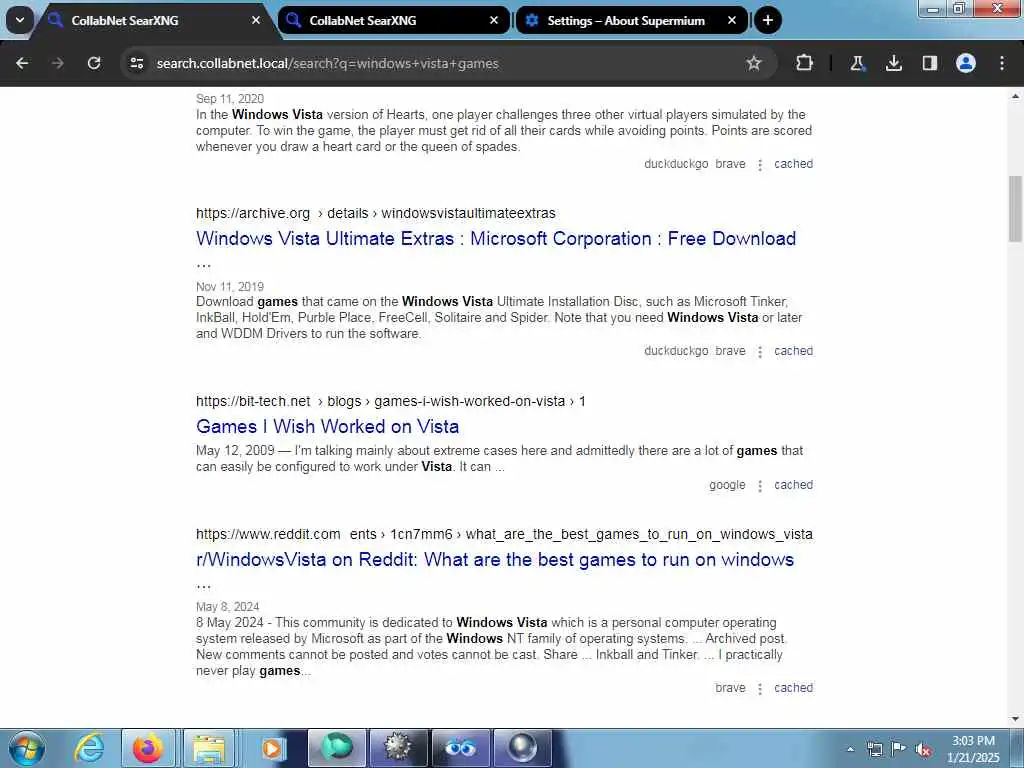Open the blue eyes taskbar application

coord(460,748)
